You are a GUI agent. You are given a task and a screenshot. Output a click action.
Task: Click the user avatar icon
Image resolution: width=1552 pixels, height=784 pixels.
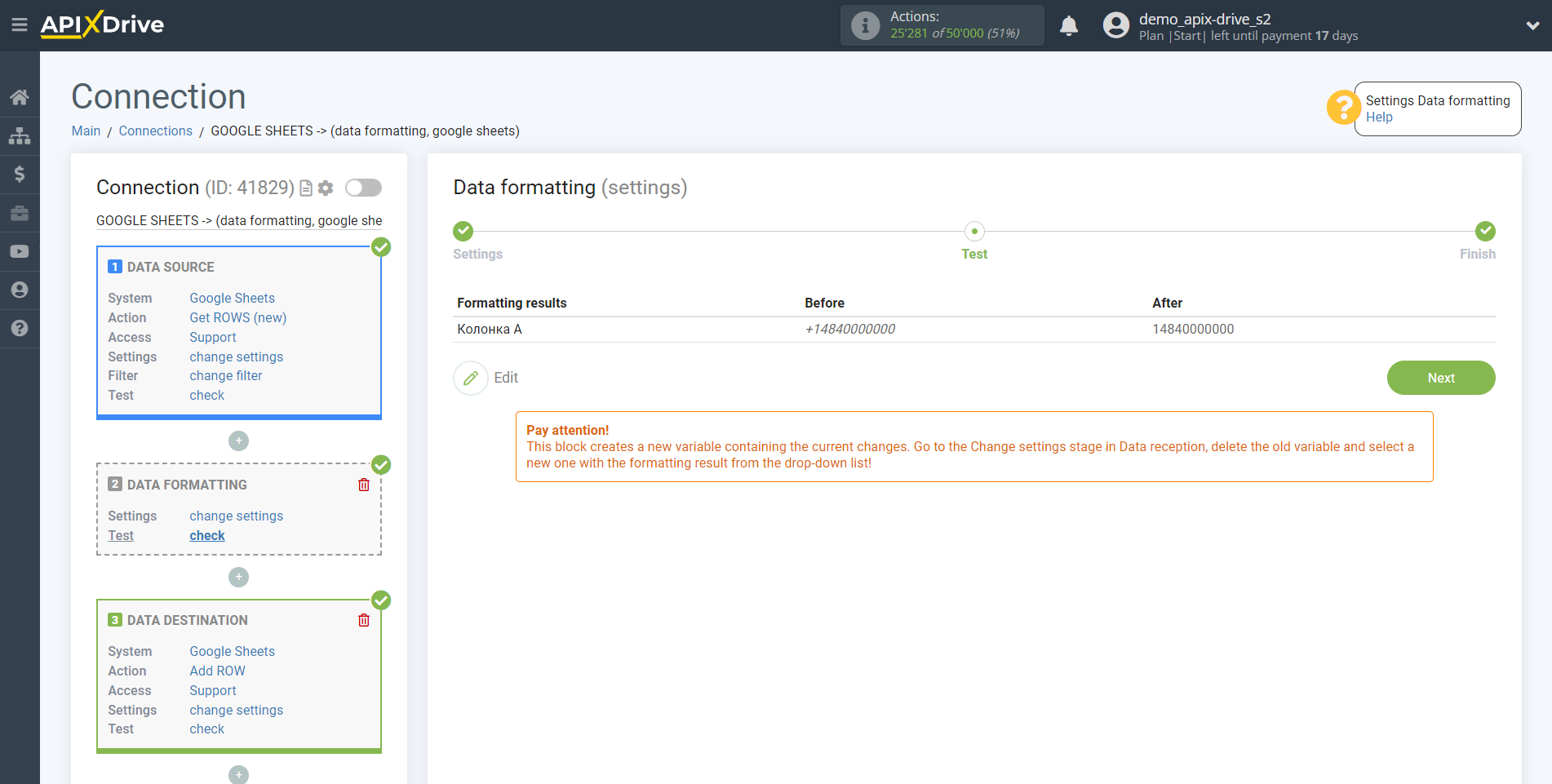[x=1115, y=25]
